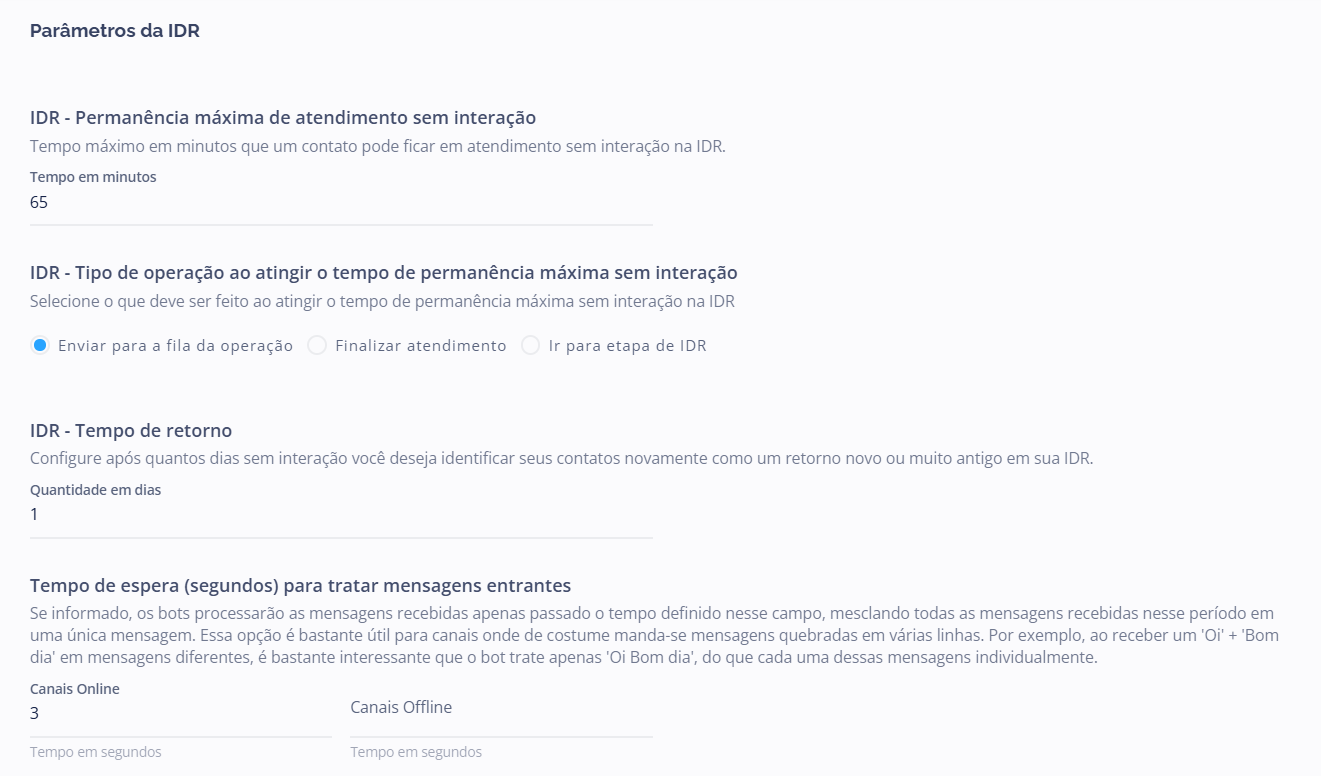Click the 'Parâmetros da IDR' page heading
Image resolution: width=1321 pixels, height=776 pixels.
click(x=115, y=31)
